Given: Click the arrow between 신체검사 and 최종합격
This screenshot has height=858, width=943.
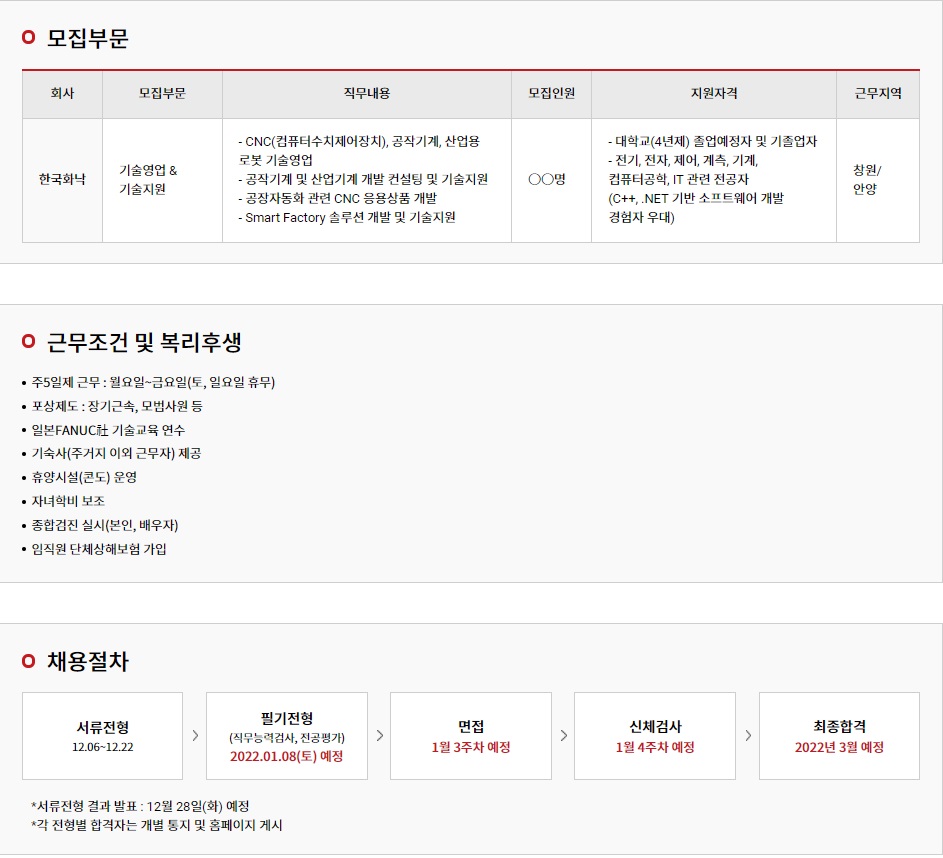Looking at the screenshot, I should 748,736.
